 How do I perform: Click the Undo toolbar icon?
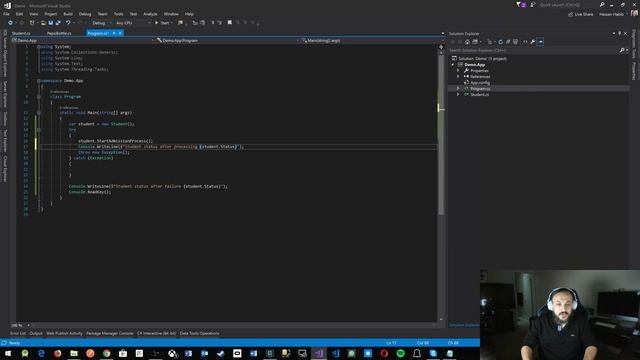68,23
